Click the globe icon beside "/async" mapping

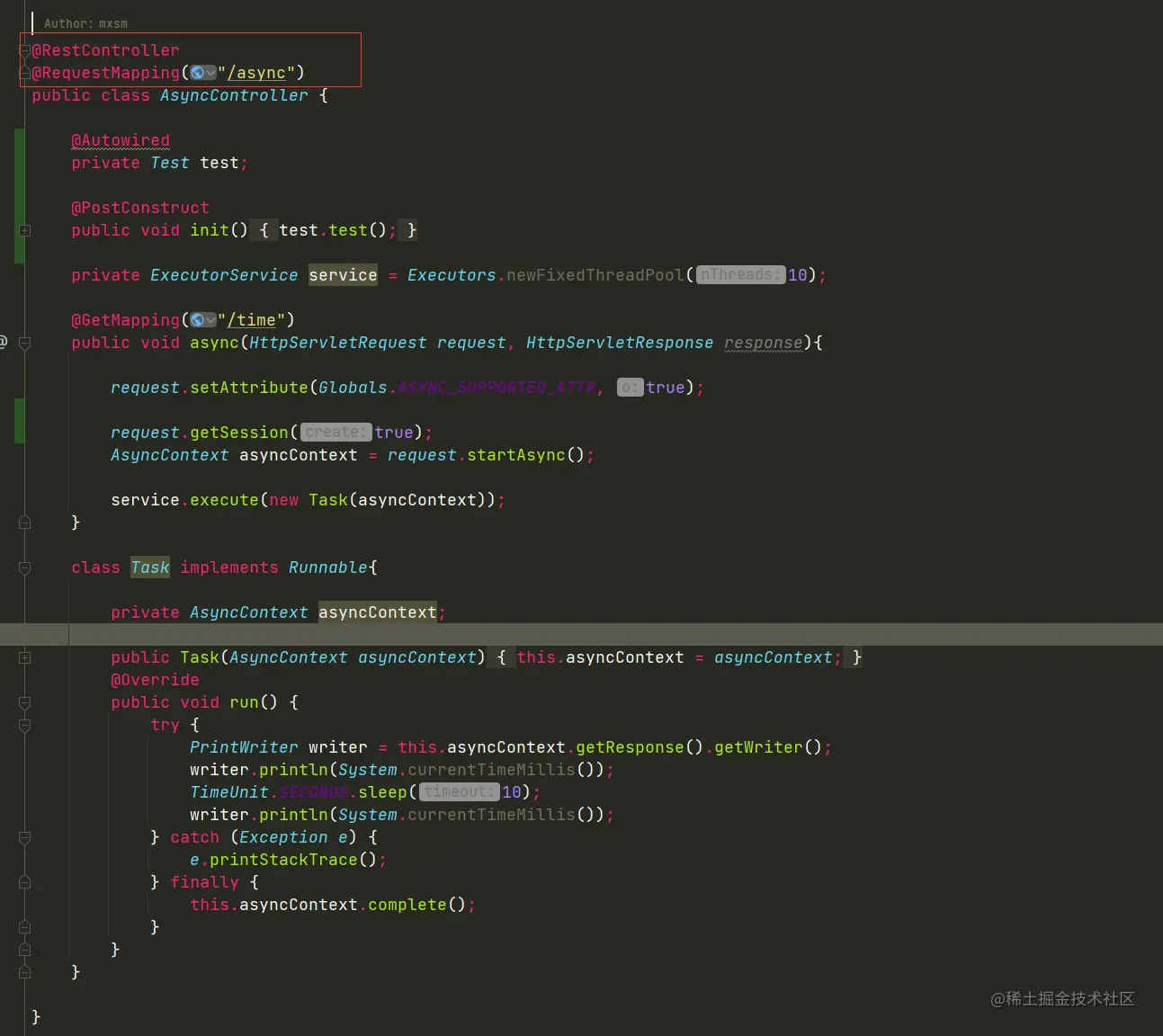(x=198, y=73)
